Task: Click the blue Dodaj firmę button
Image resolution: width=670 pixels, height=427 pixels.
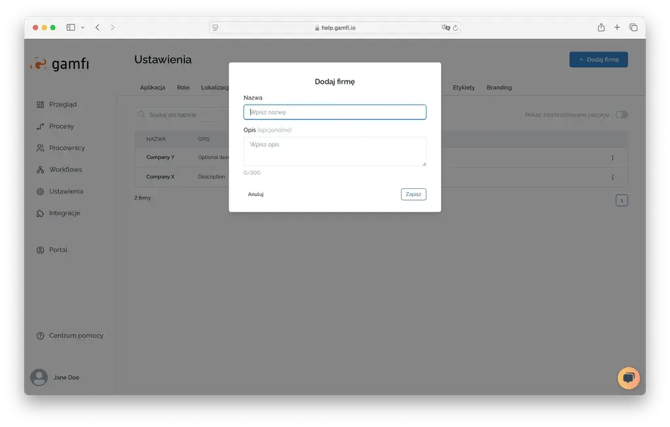Action: coord(598,60)
